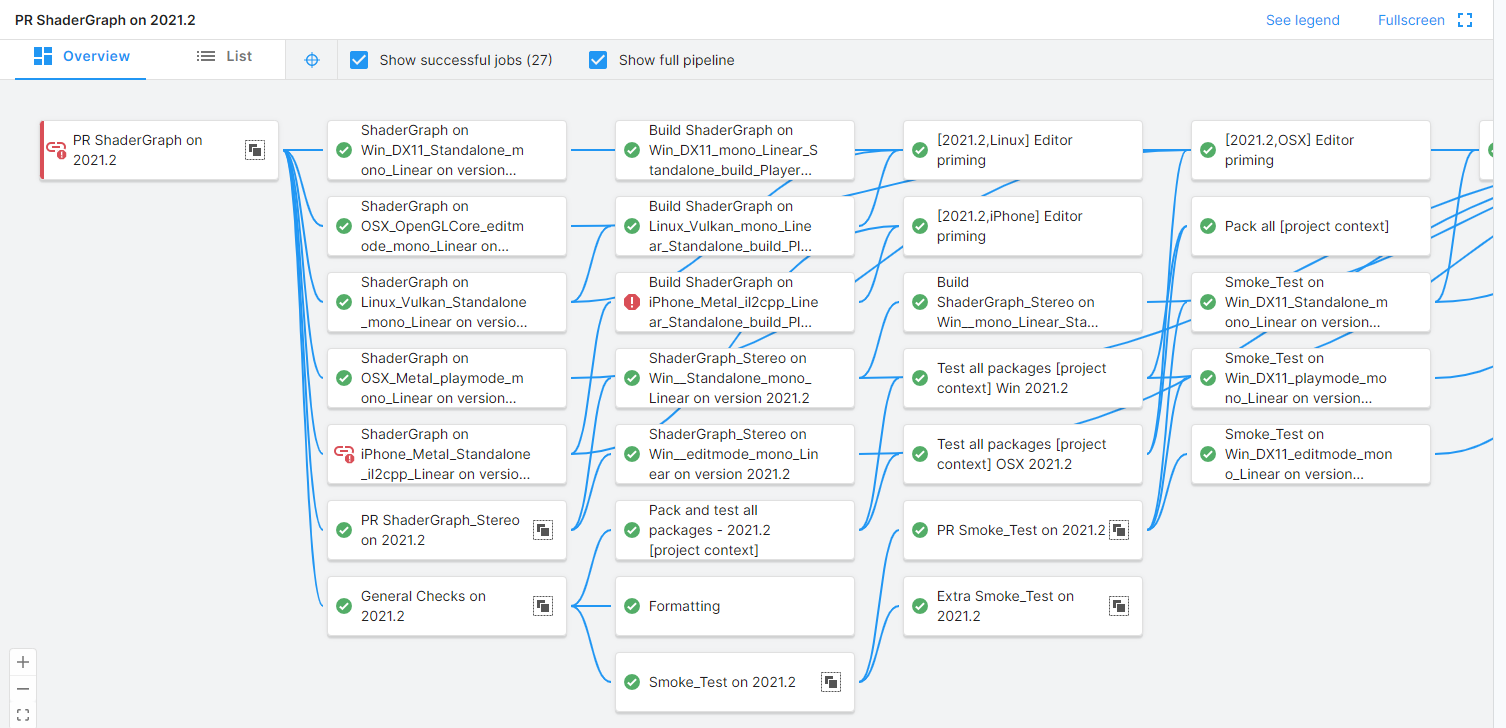Click failed status icon on iPhone_Metal build job

click(632, 302)
